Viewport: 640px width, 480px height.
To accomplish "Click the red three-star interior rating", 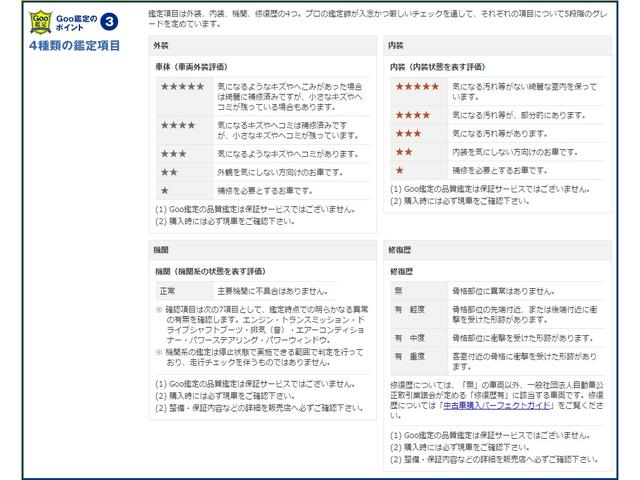I will pyautogui.click(x=409, y=133).
